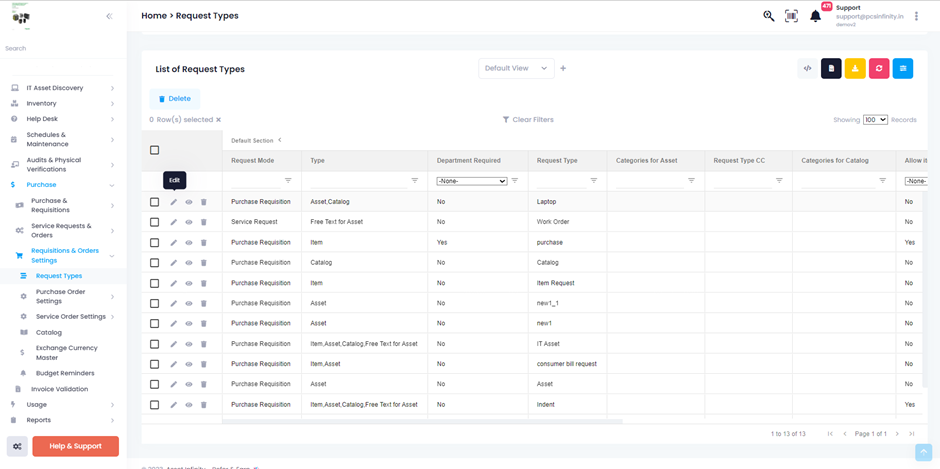The width and height of the screenshot is (940, 469).
Task: Select the Work Order row checkbox
Action: (155, 222)
